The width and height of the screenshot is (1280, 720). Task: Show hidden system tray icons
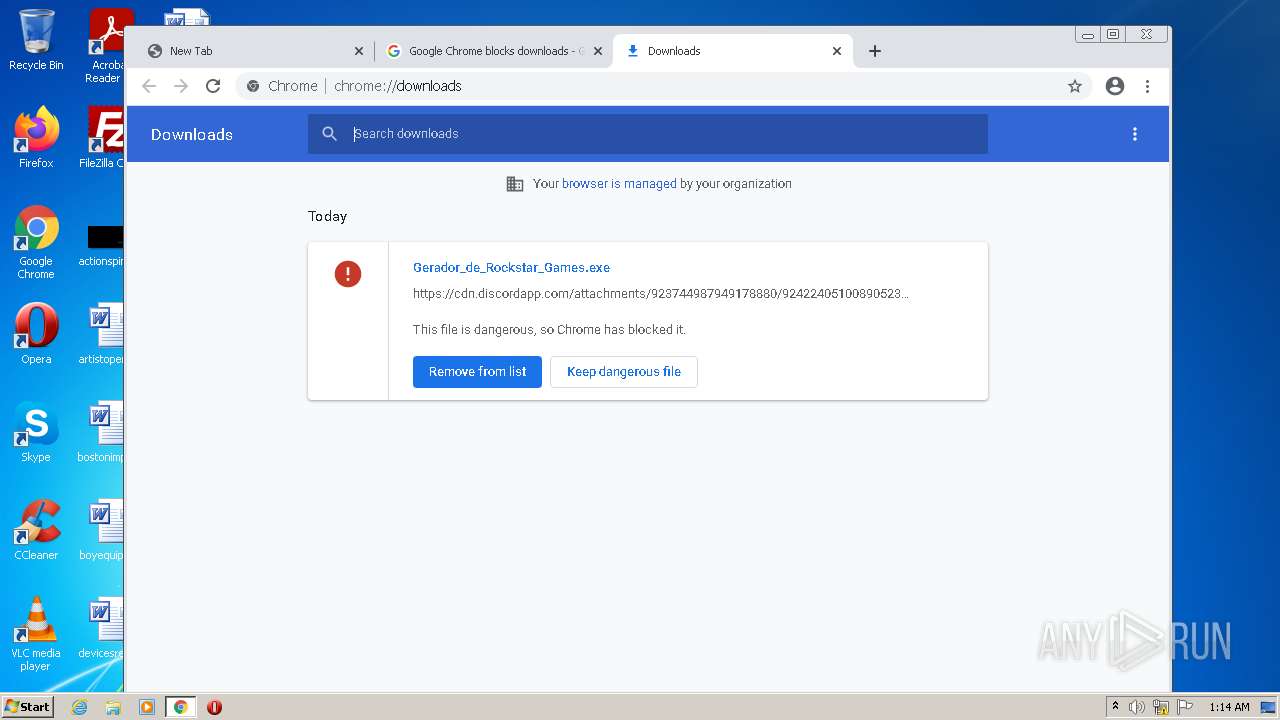1116,707
